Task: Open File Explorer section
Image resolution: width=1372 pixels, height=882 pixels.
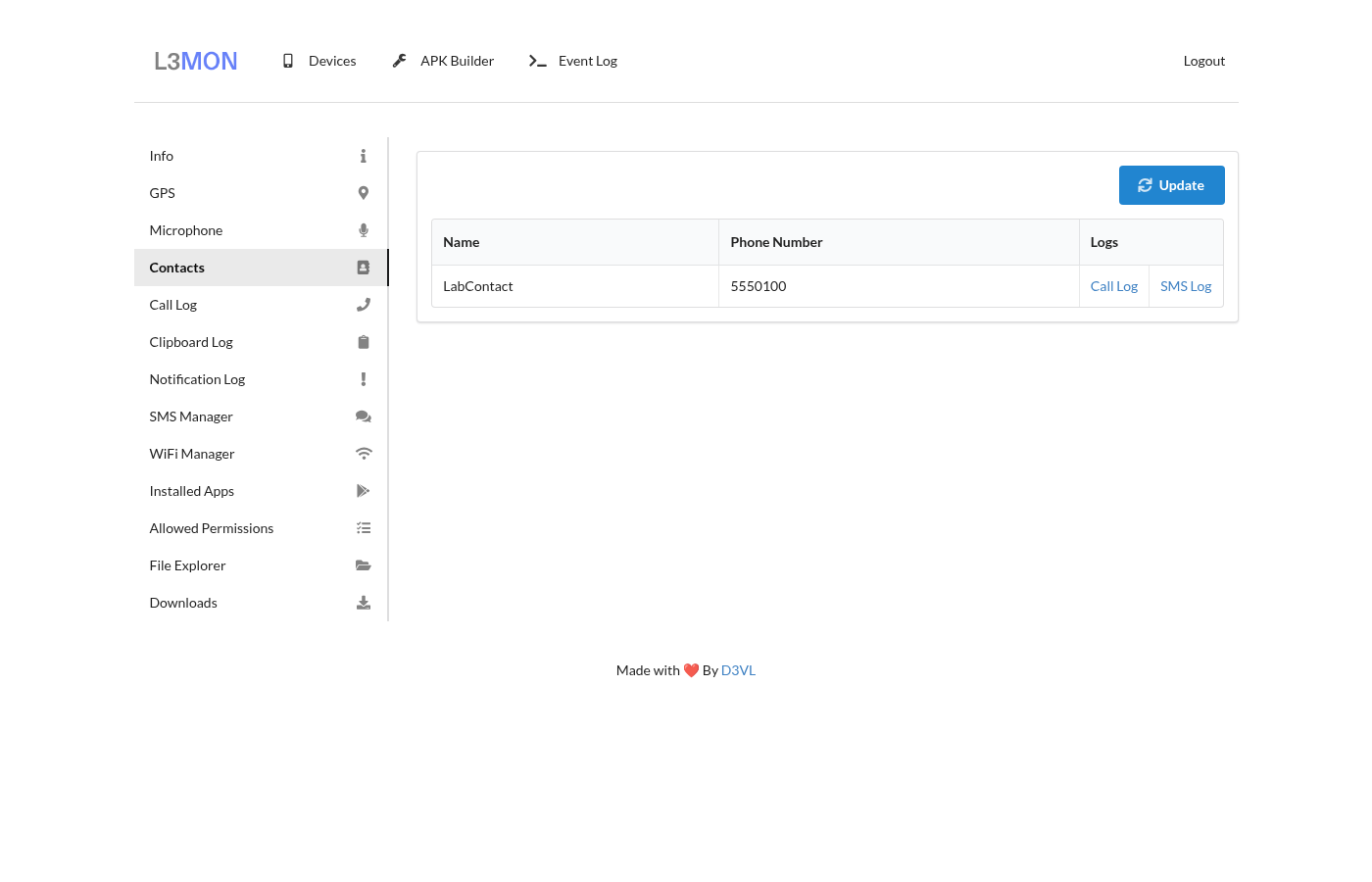Action: coord(261,565)
